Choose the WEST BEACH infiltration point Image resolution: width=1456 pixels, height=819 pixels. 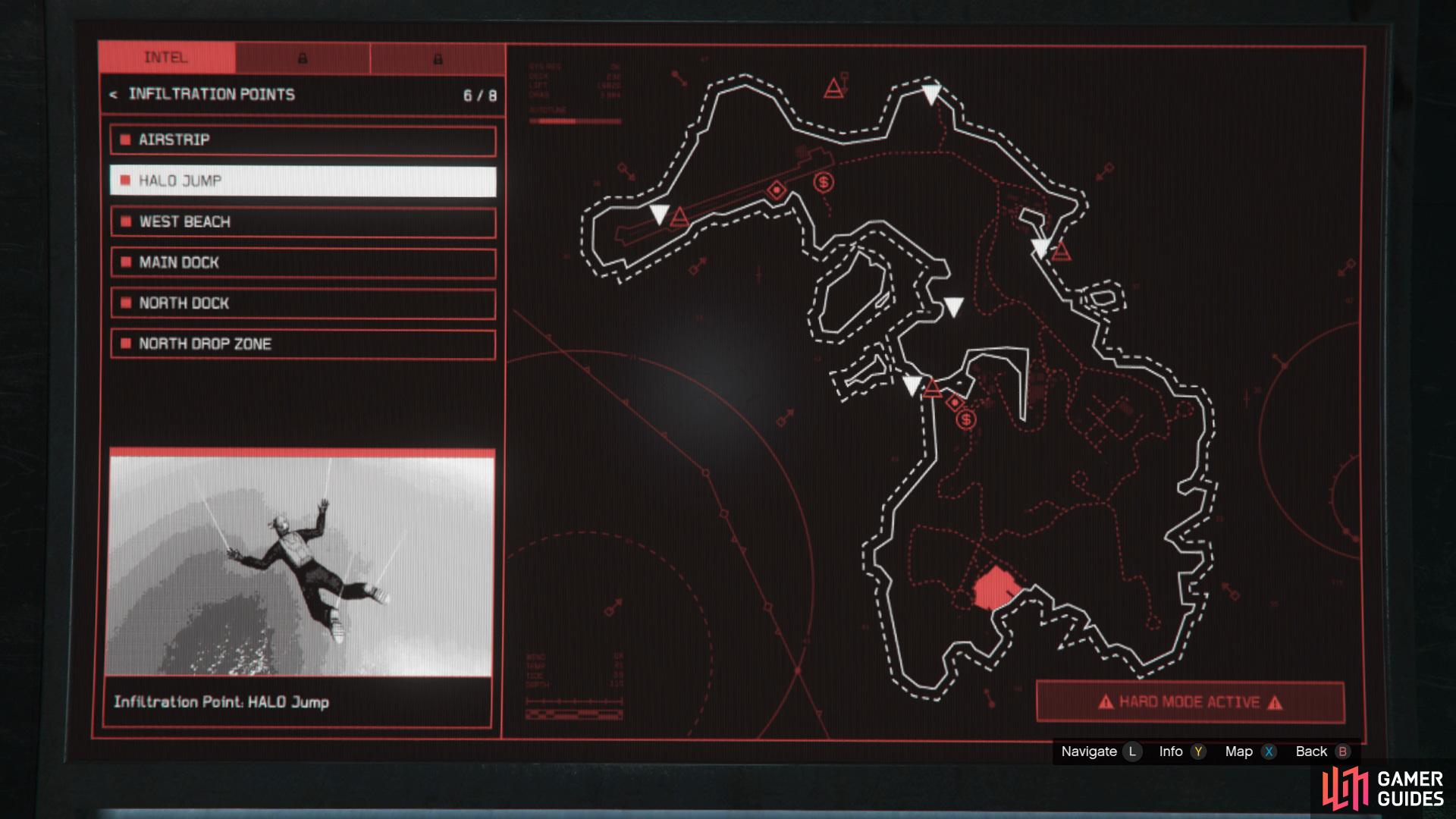click(x=303, y=222)
